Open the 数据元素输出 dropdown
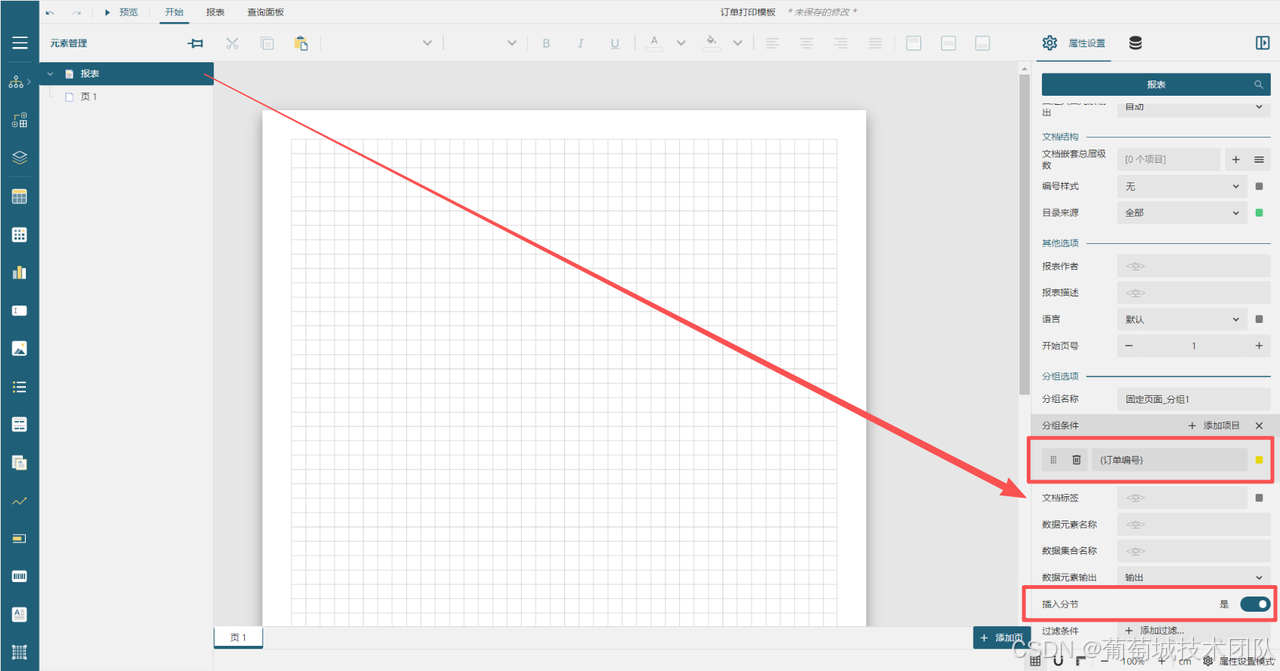The width and height of the screenshot is (1280, 671). click(x=1194, y=577)
